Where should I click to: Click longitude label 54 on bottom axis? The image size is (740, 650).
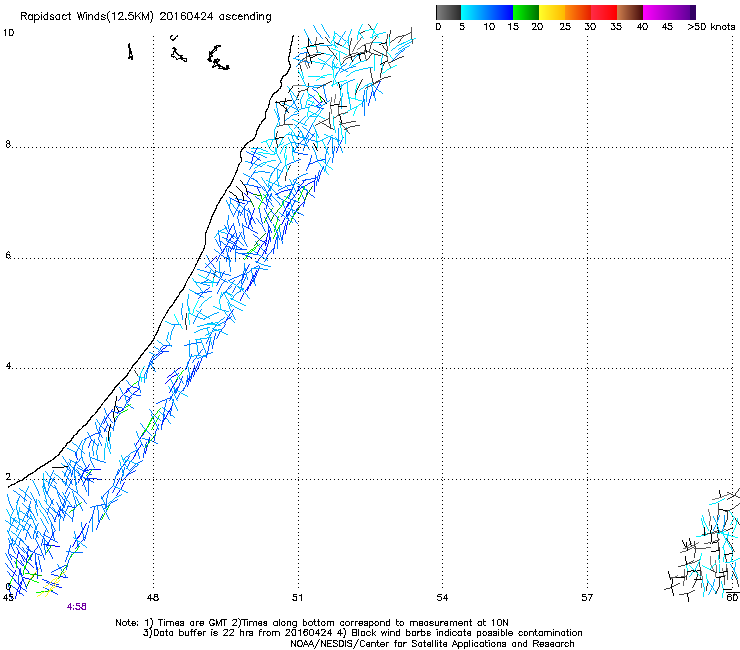point(442,598)
